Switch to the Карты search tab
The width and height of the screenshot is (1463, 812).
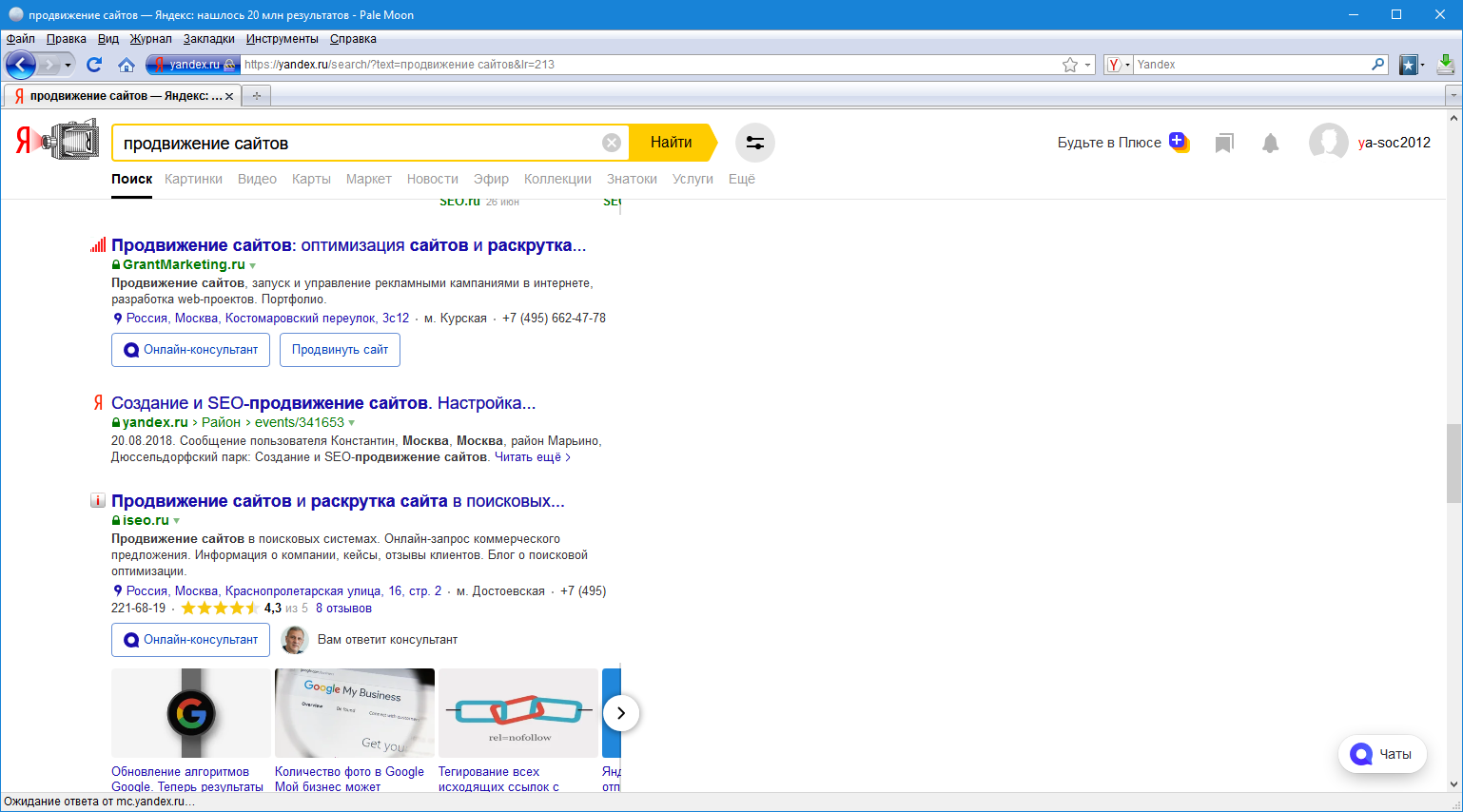click(x=311, y=179)
